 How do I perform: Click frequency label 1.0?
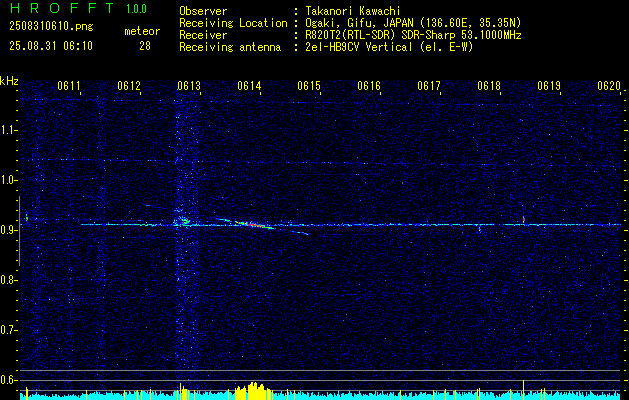8,180
